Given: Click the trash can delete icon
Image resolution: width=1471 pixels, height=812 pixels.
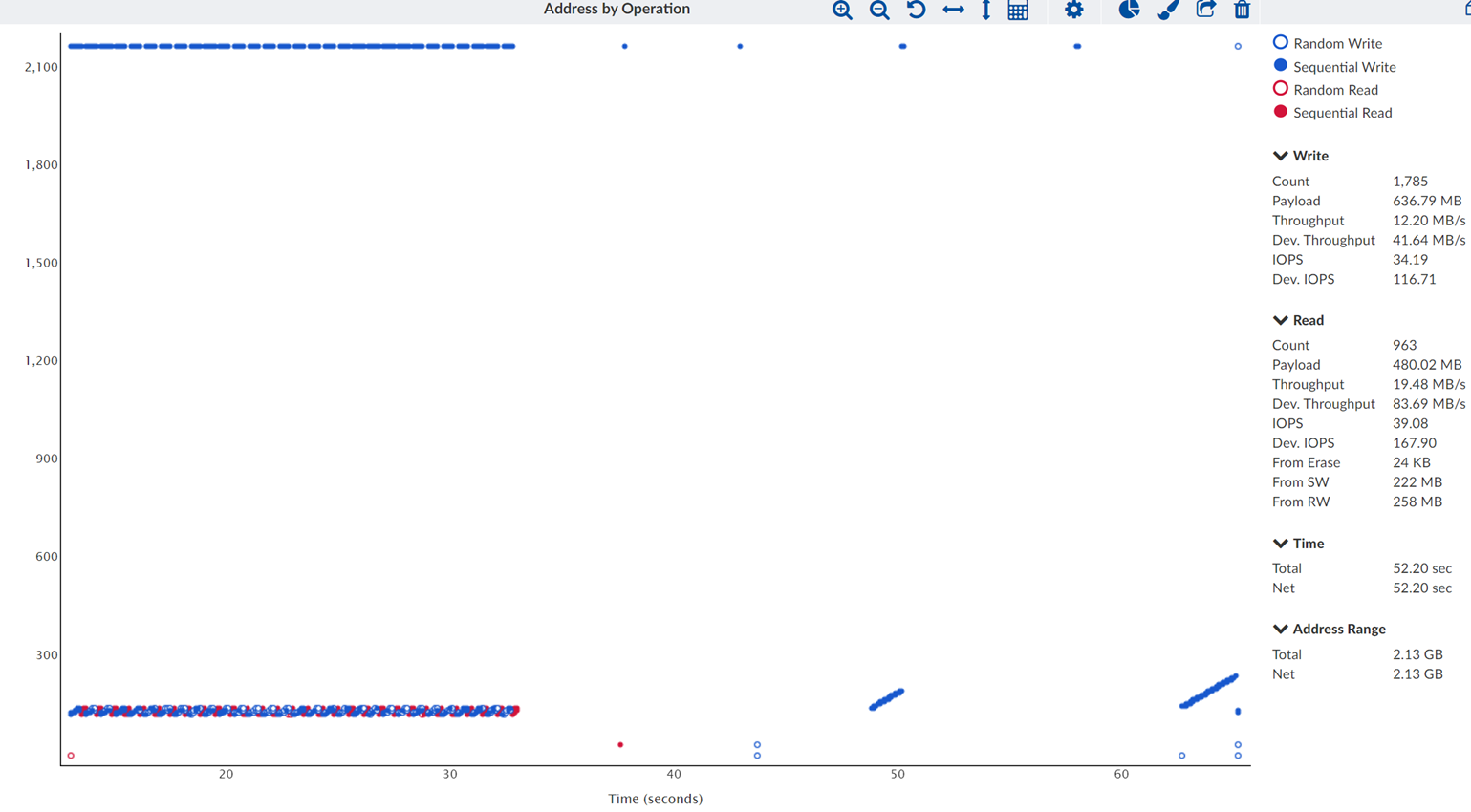Looking at the screenshot, I should [x=1242, y=11].
